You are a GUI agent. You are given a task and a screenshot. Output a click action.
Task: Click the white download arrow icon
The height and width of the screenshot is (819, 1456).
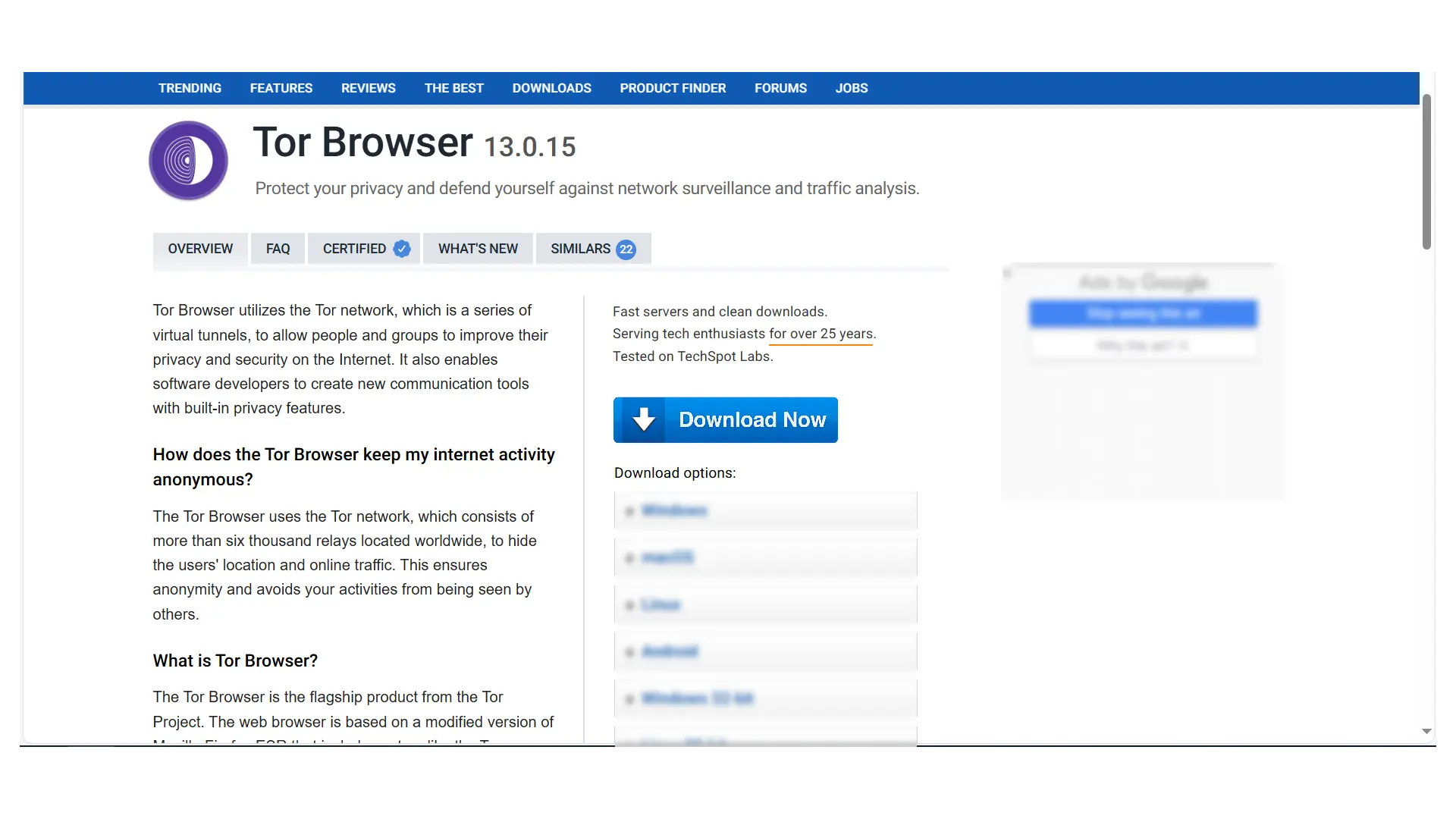click(x=644, y=419)
